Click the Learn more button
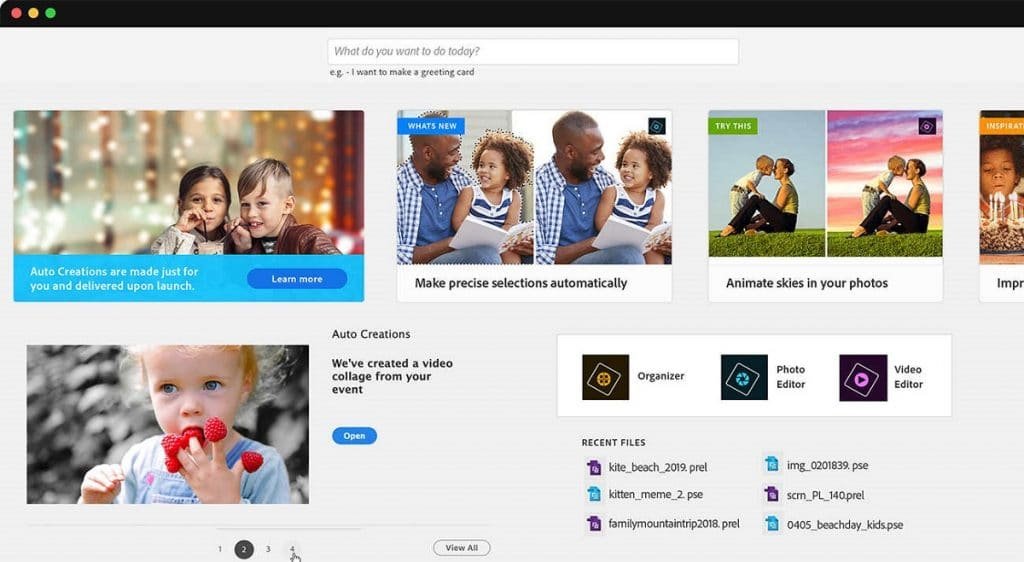The height and width of the screenshot is (562, 1024). click(x=297, y=279)
